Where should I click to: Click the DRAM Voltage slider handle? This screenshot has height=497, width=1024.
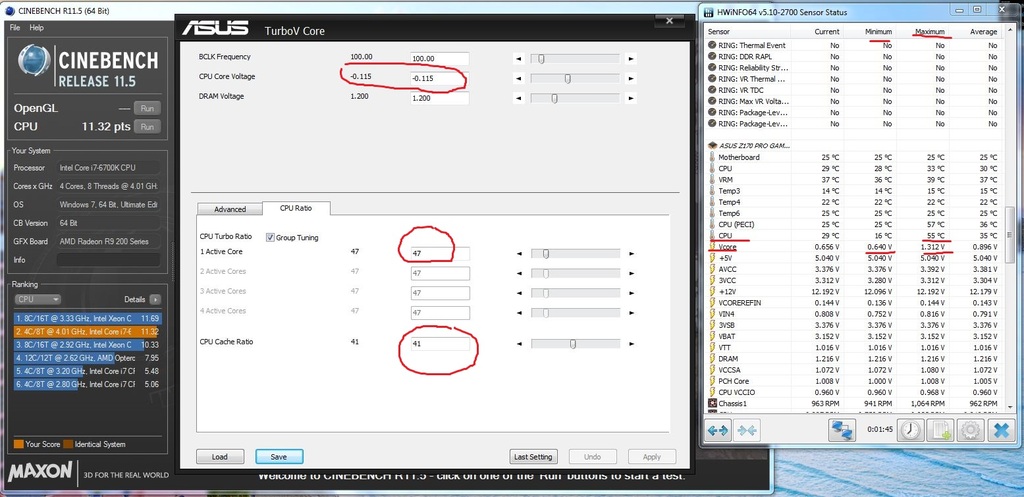click(554, 99)
